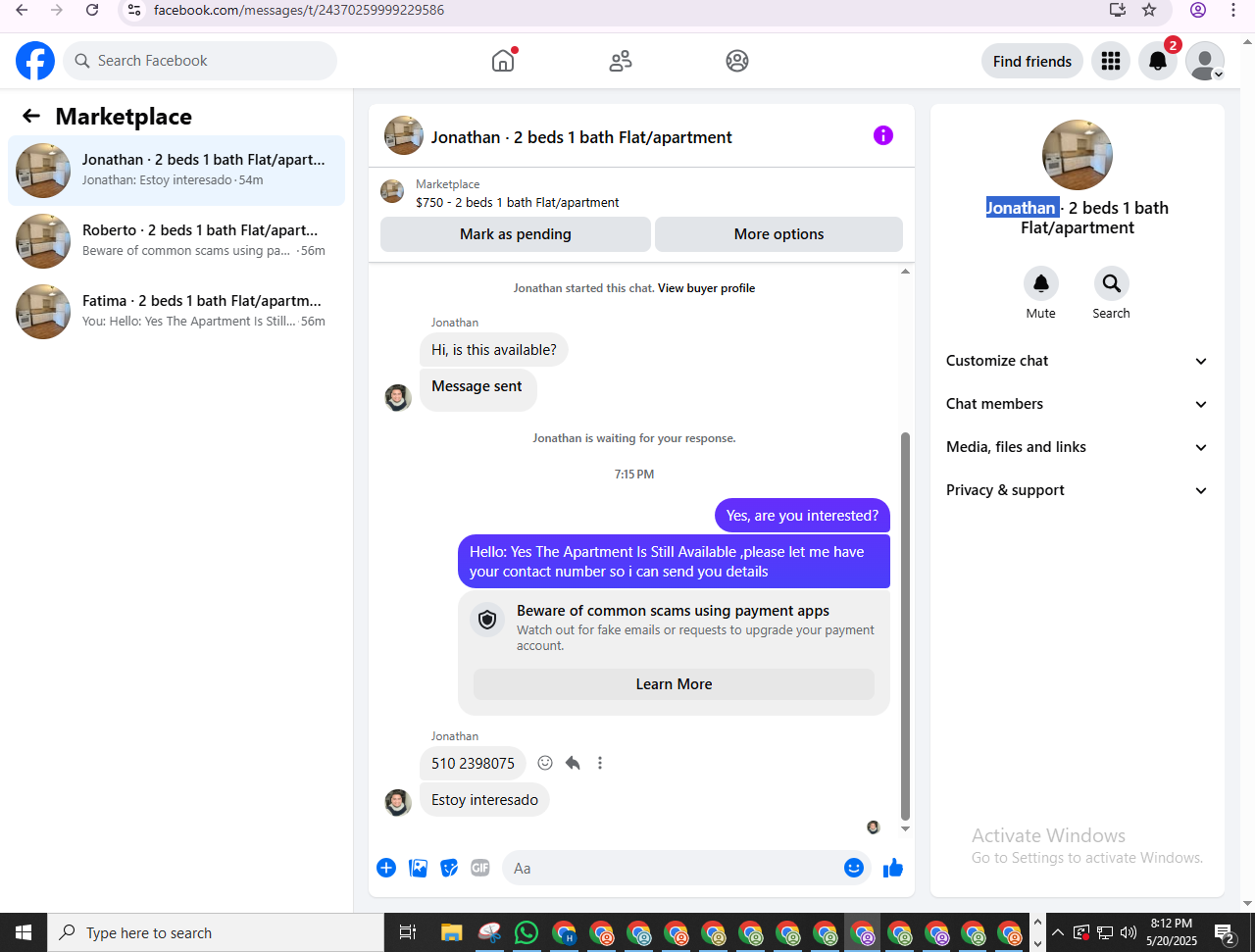Open more options for 510 2398075 message
Screen dimensions: 1255x952
pos(600,763)
